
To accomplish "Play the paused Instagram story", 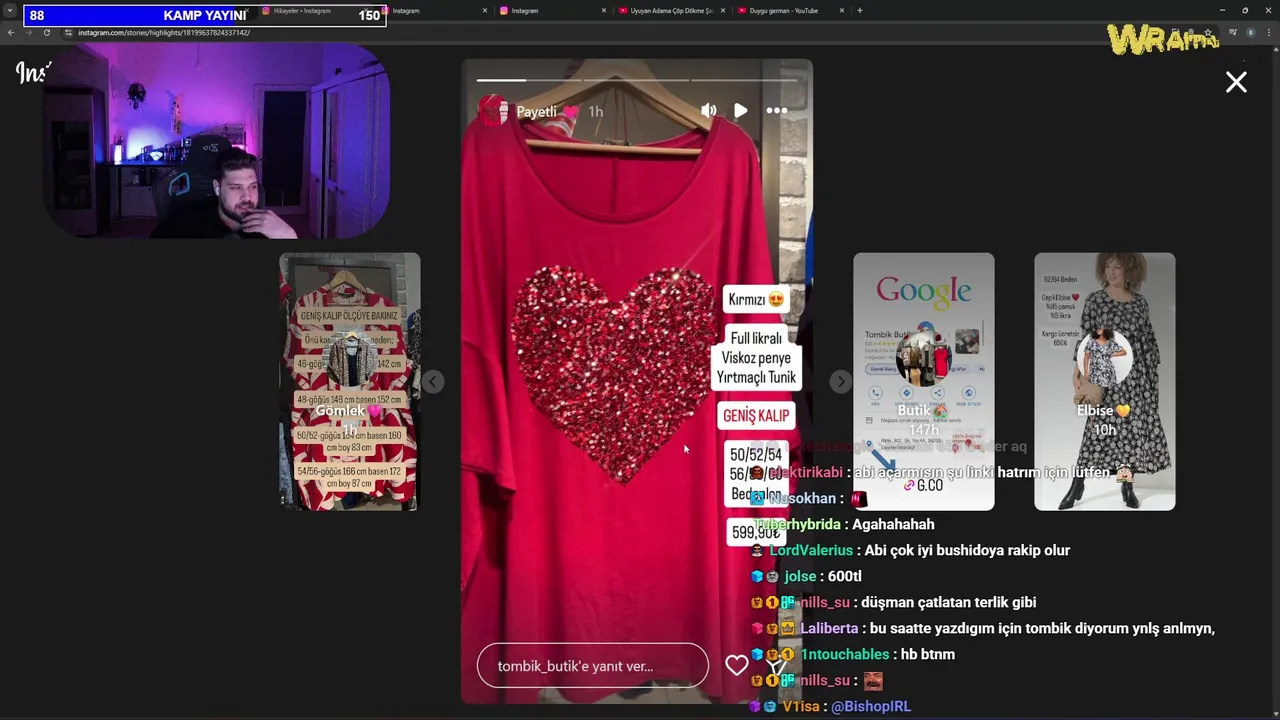I will click(740, 111).
